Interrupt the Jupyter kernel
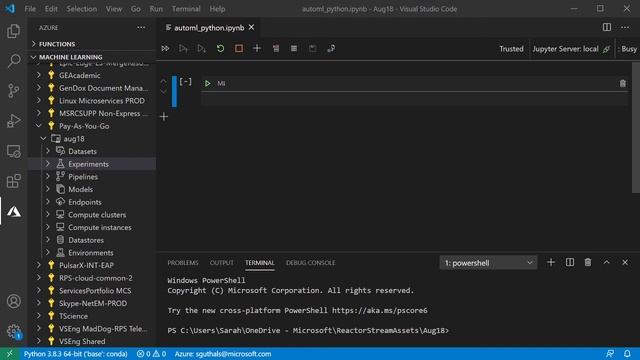Viewport: 640px width, 360px height. pos(239,49)
